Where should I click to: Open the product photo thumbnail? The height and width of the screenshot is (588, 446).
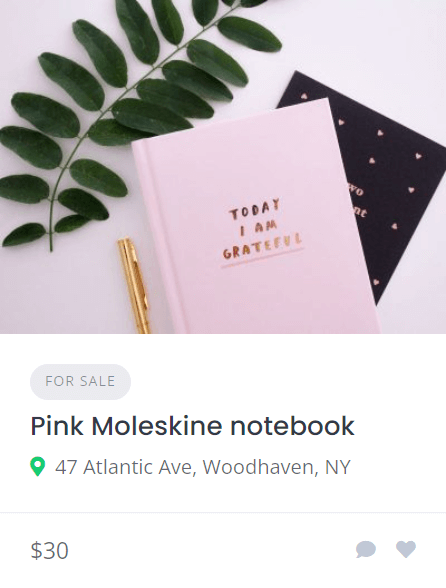click(223, 166)
